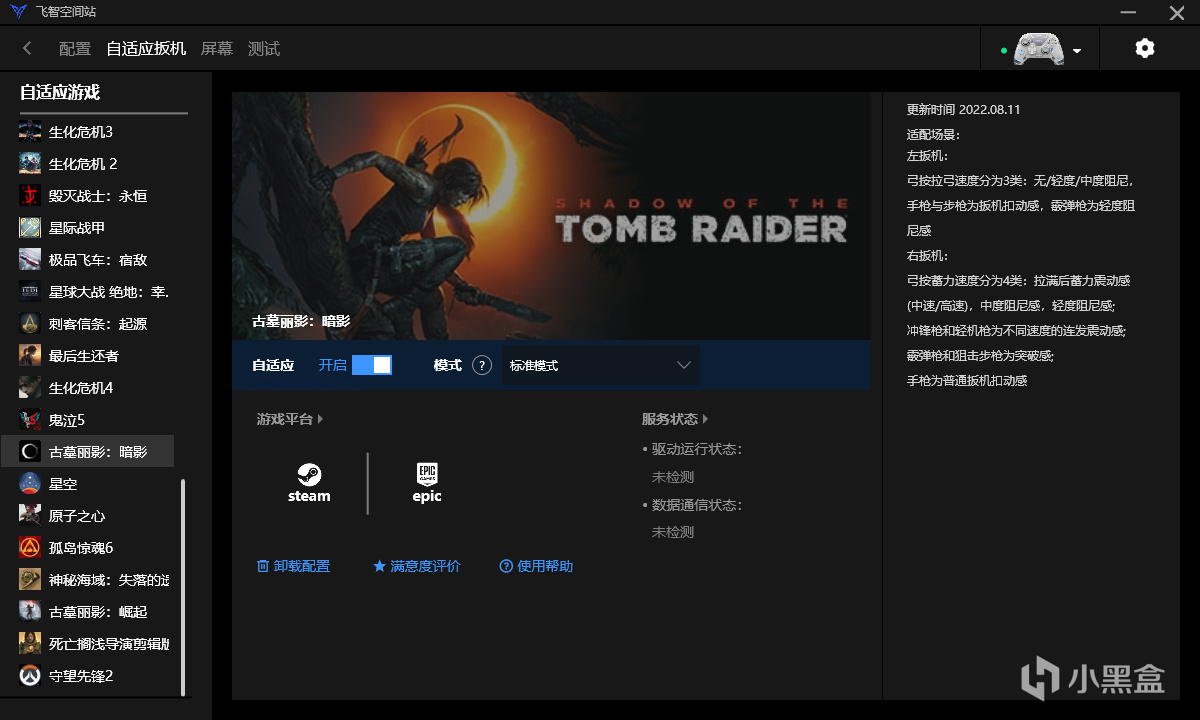Switch to the 配置 tab
Screen dimensions: 1200x720
point(75,48)
